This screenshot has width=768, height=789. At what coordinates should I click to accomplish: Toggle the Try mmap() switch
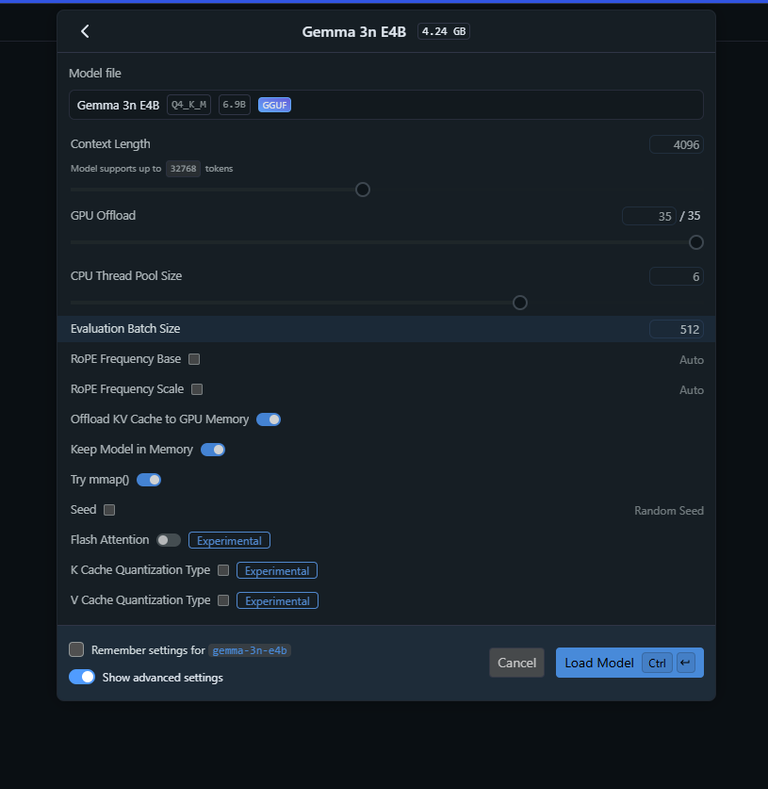[149, 480]
